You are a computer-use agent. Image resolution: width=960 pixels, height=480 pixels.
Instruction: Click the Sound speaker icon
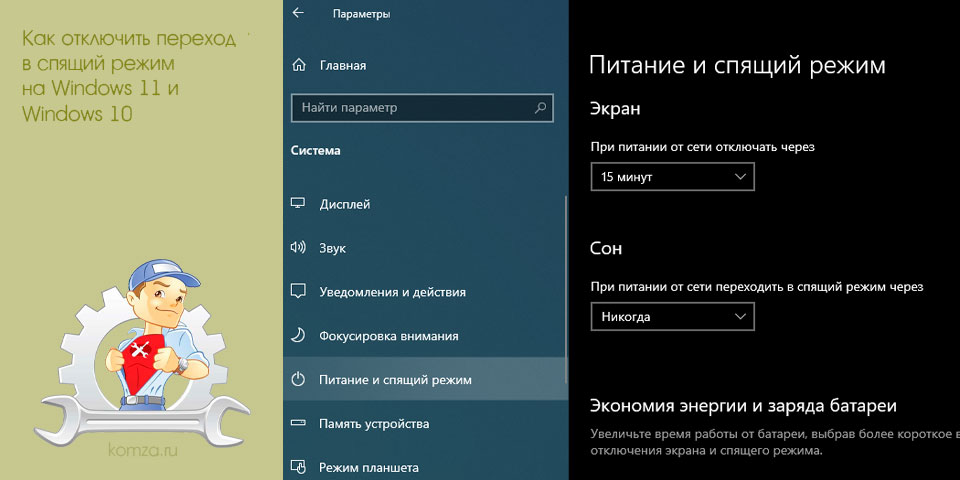coord(298,248)
